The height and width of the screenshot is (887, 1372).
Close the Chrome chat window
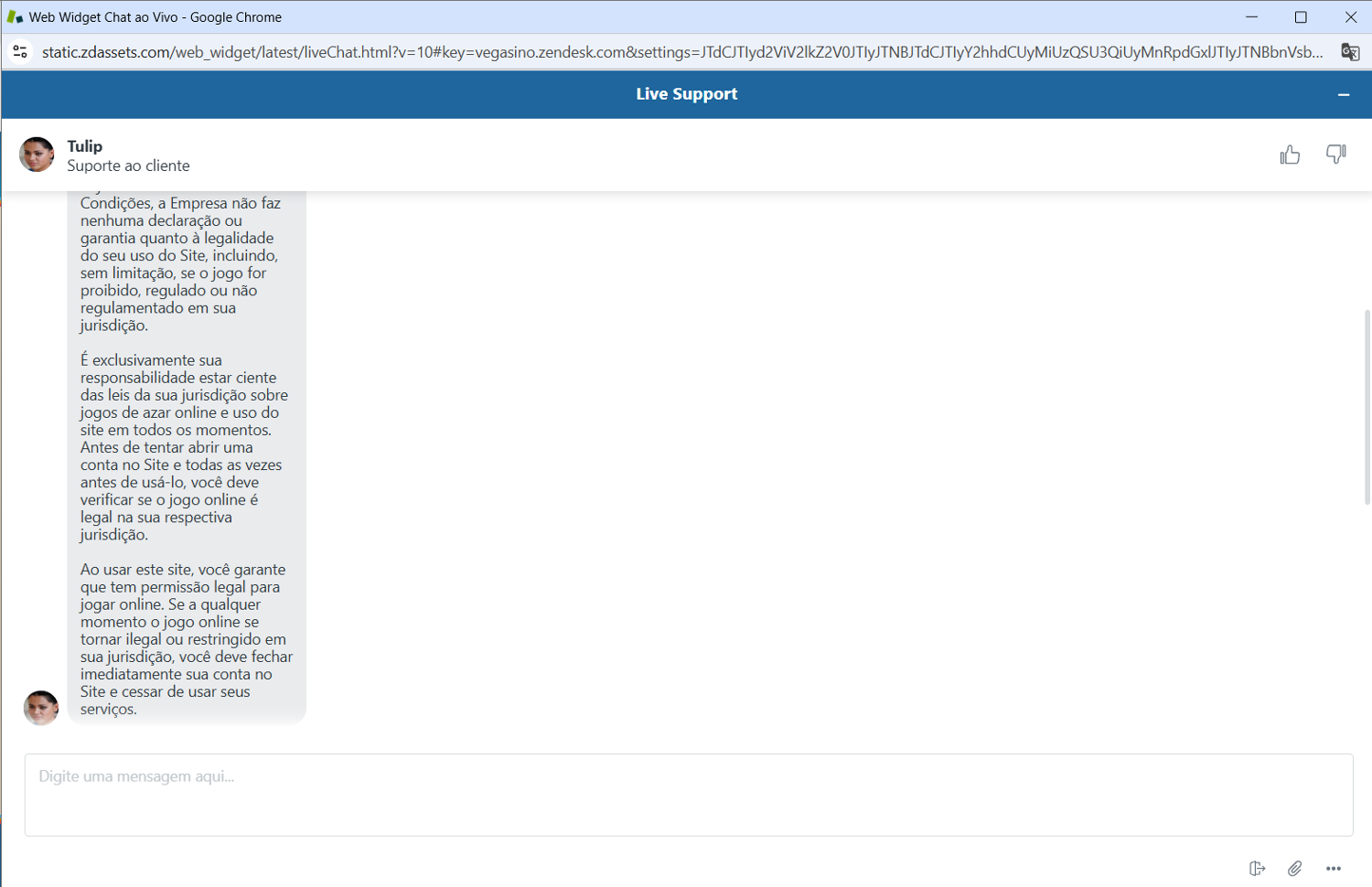[x=1350, y=17]
